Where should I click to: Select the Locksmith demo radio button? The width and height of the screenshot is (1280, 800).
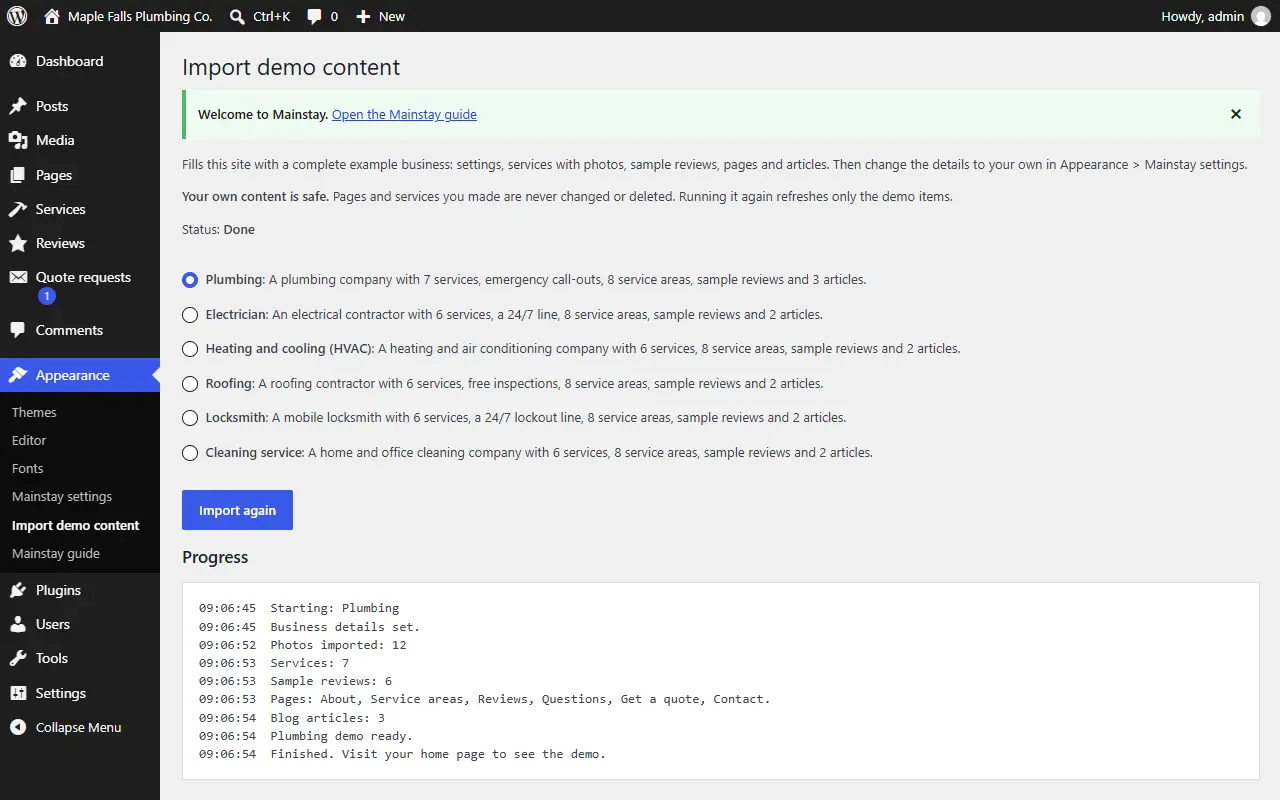coord(190,418)
